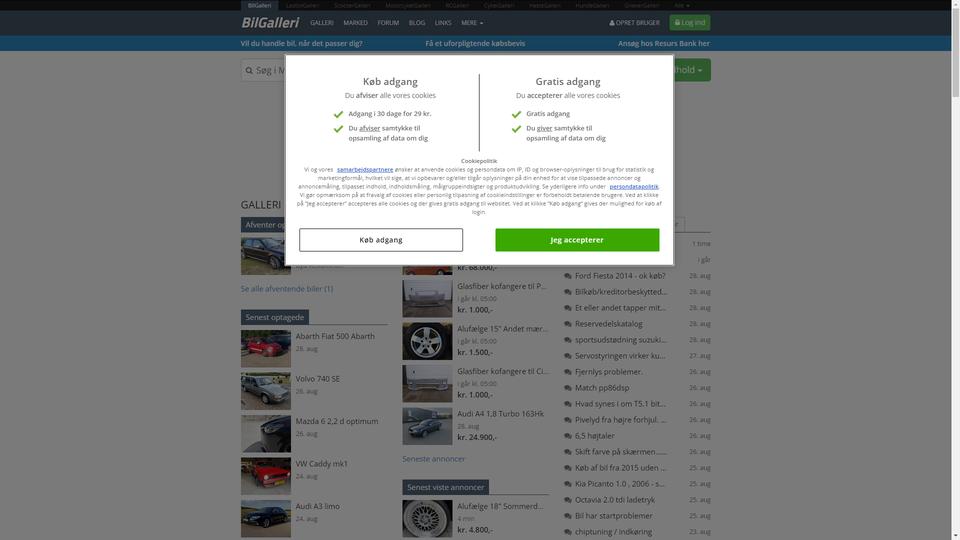Click chat icon beside 'Bilkøb/kreditorbeskytted...'
The width and height of the screenshot is (960, 540).
tap(568, 292)
